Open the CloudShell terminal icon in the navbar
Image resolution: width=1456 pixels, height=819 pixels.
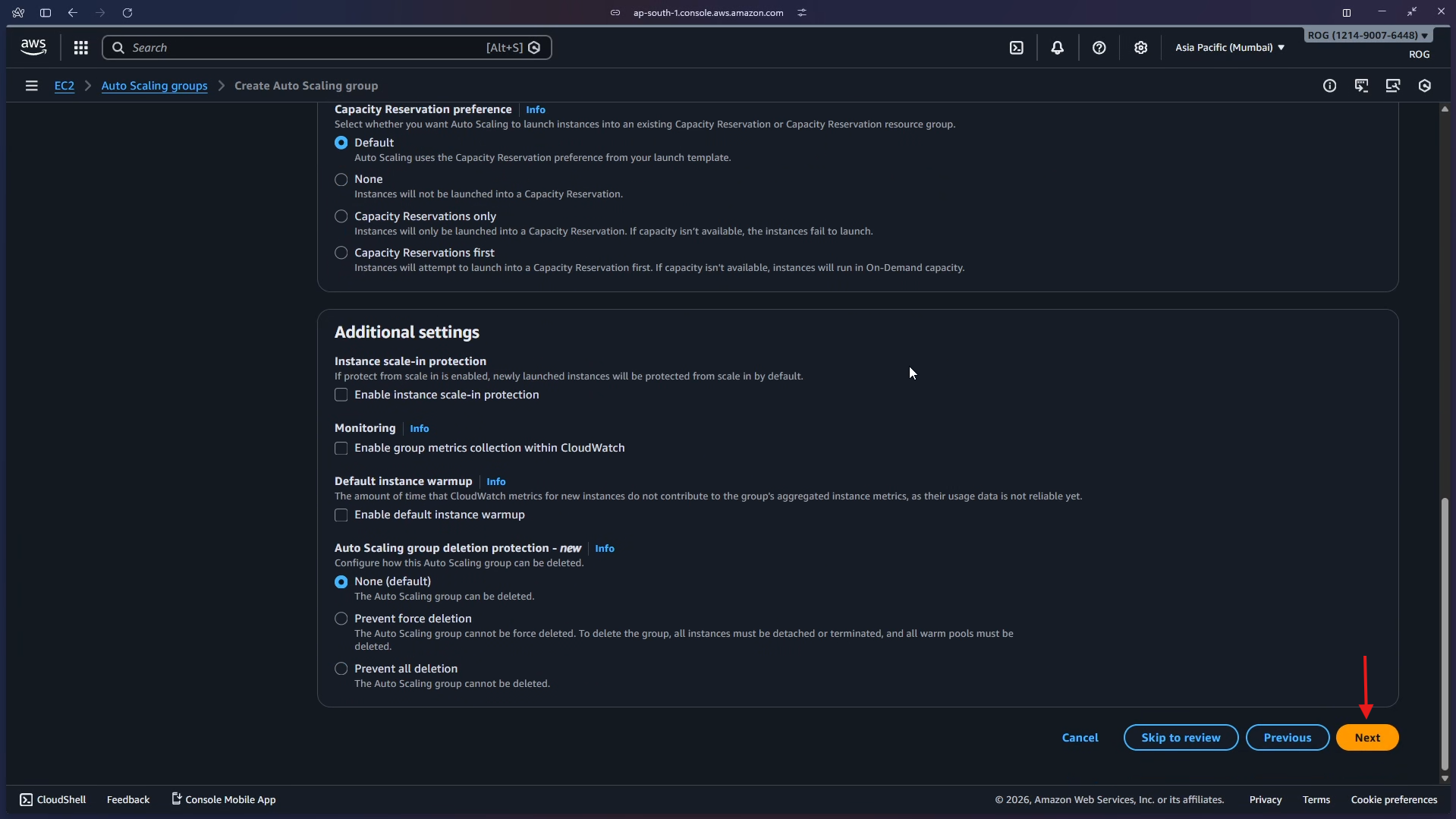pyautogui.click(x=1017, y=47)
